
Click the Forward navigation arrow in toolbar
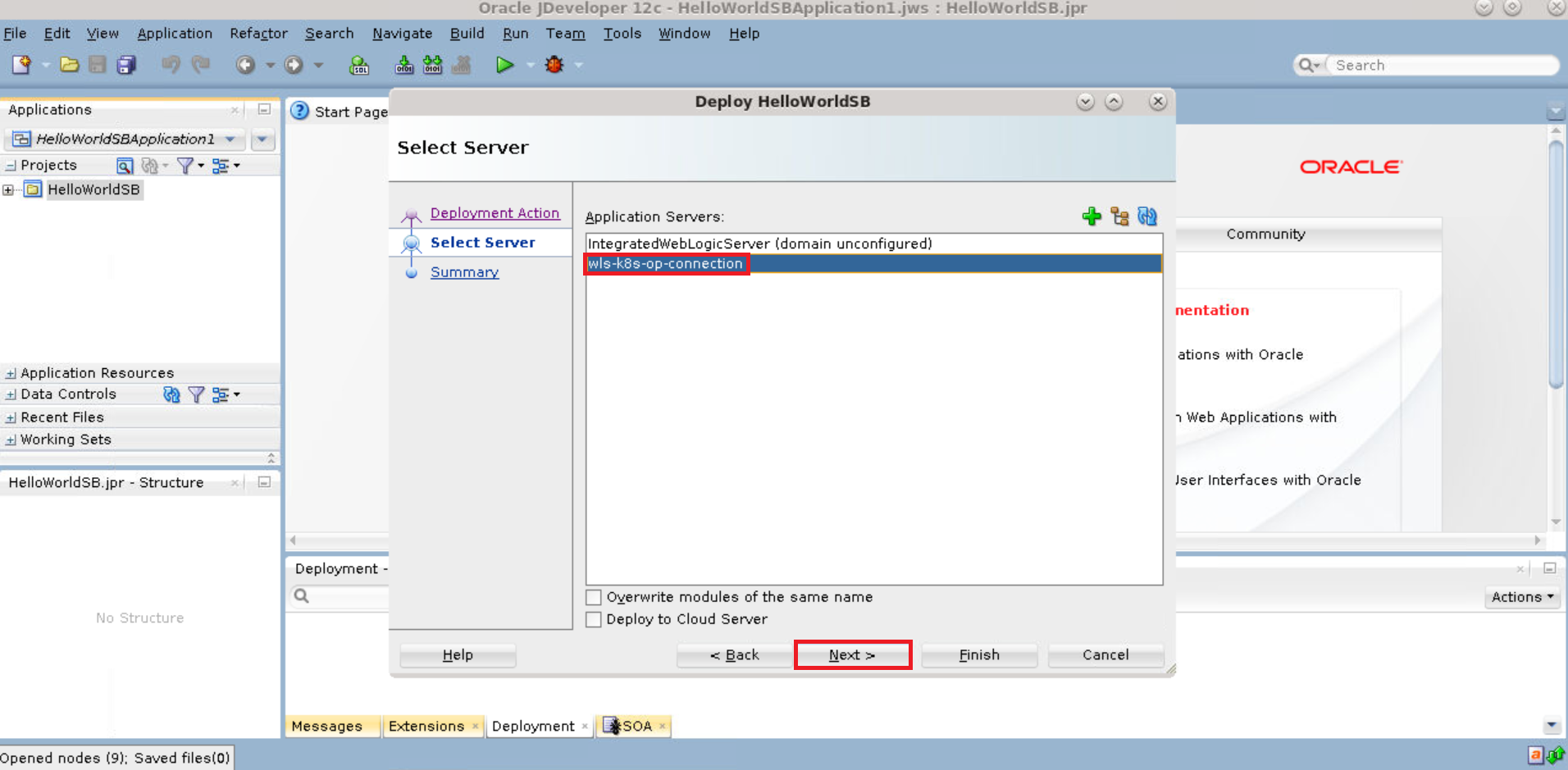(294, 65)
